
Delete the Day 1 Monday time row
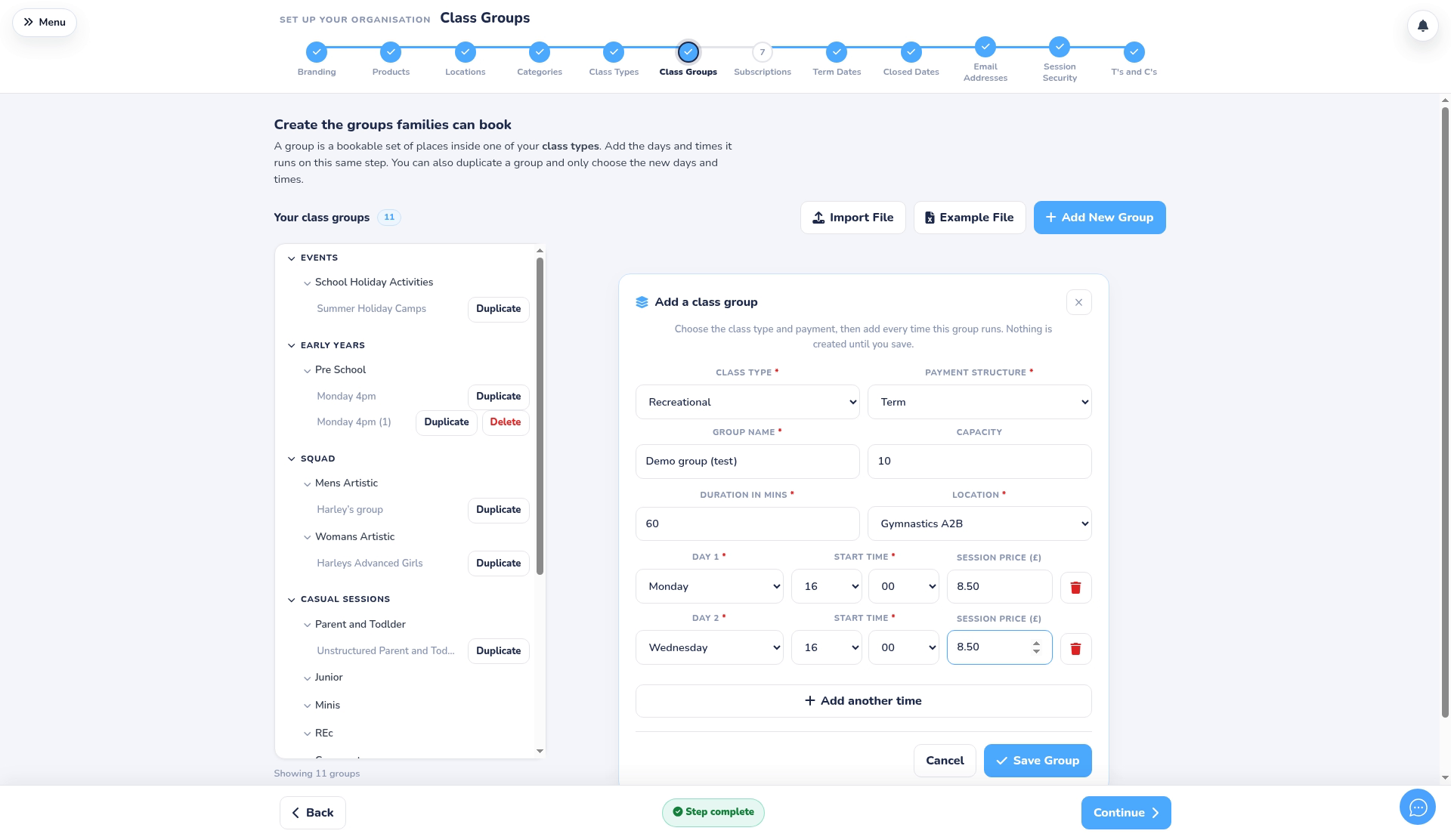click(1075, 587)
